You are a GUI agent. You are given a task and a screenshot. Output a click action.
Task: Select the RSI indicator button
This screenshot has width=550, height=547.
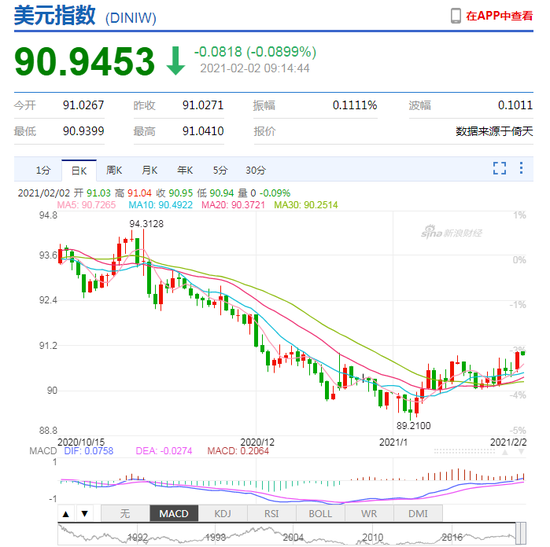coord(271,514)
